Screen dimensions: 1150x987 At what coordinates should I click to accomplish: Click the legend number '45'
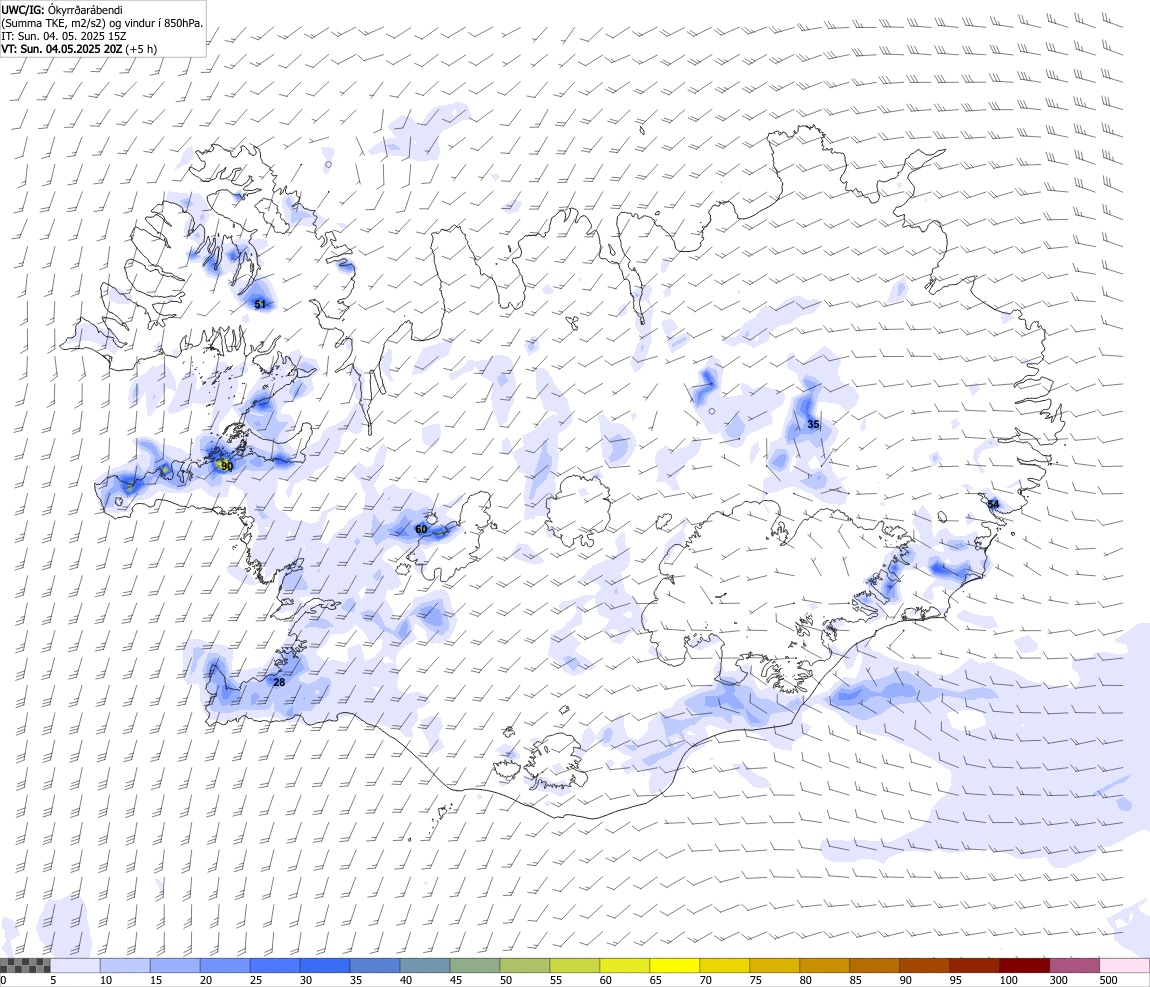click(455, 980)
